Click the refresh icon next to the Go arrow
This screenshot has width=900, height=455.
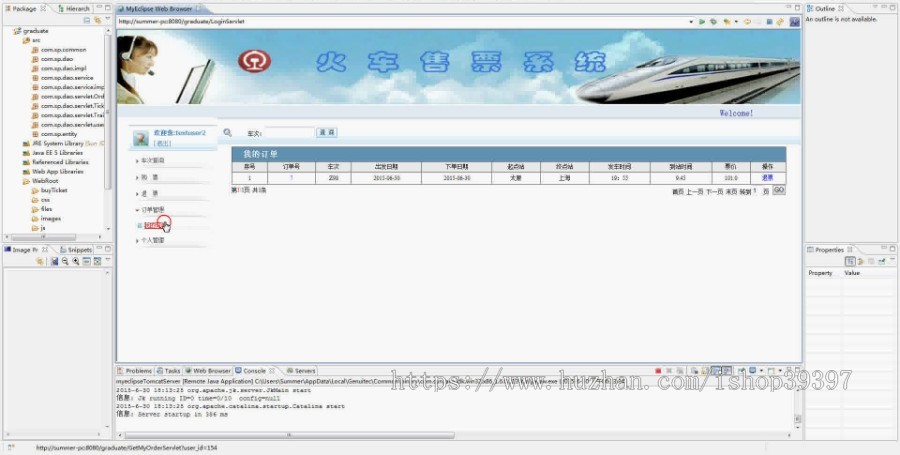pyautogui.click(x=713, y=22)
